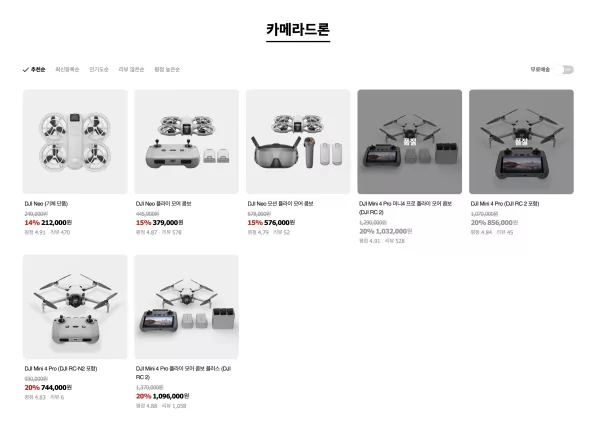The width and height of the screenshot is (600, 425).
Task: Click the 212,000원 price of DJI Neo
Action: coord(56,223)
